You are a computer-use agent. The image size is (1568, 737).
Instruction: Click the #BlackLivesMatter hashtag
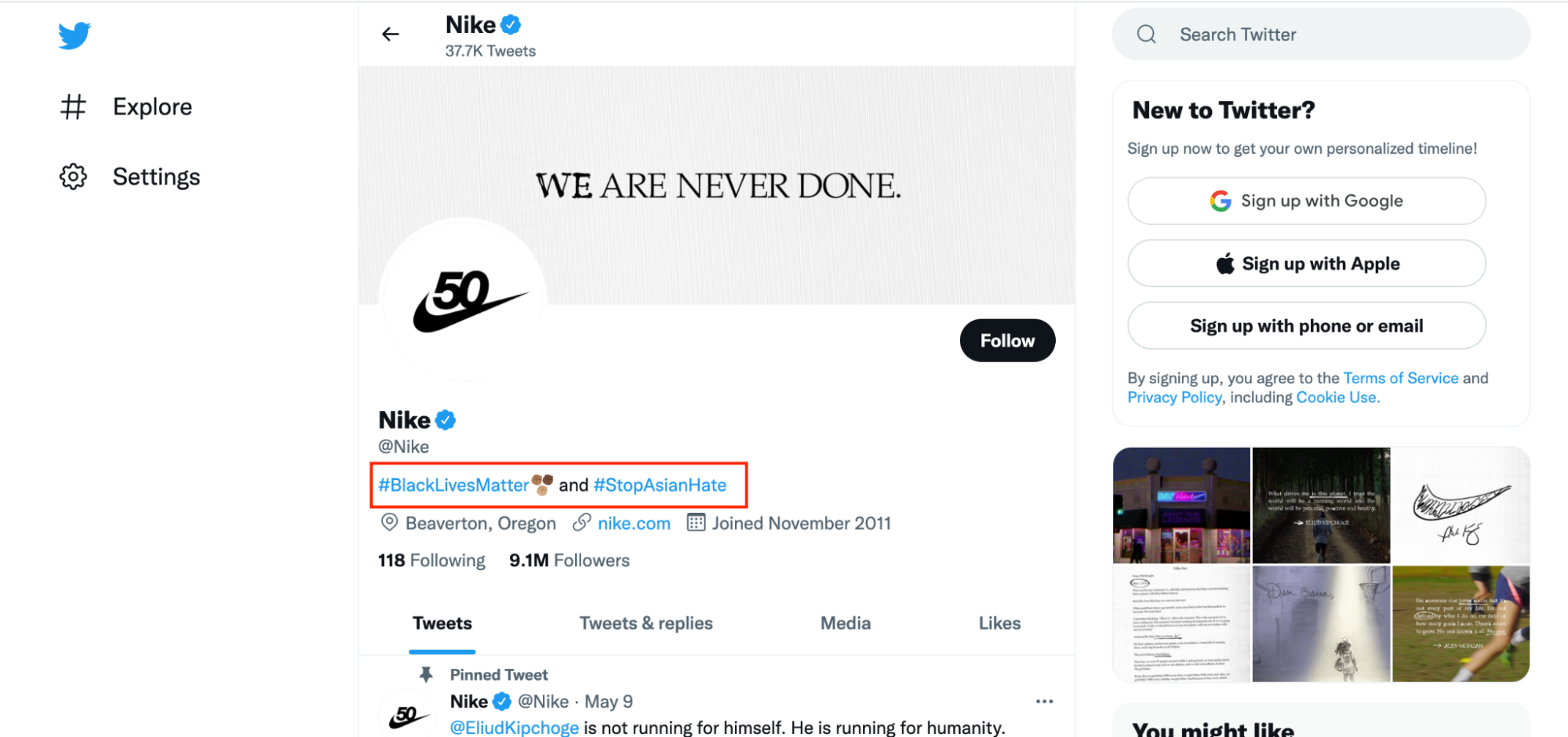point(453,485)
